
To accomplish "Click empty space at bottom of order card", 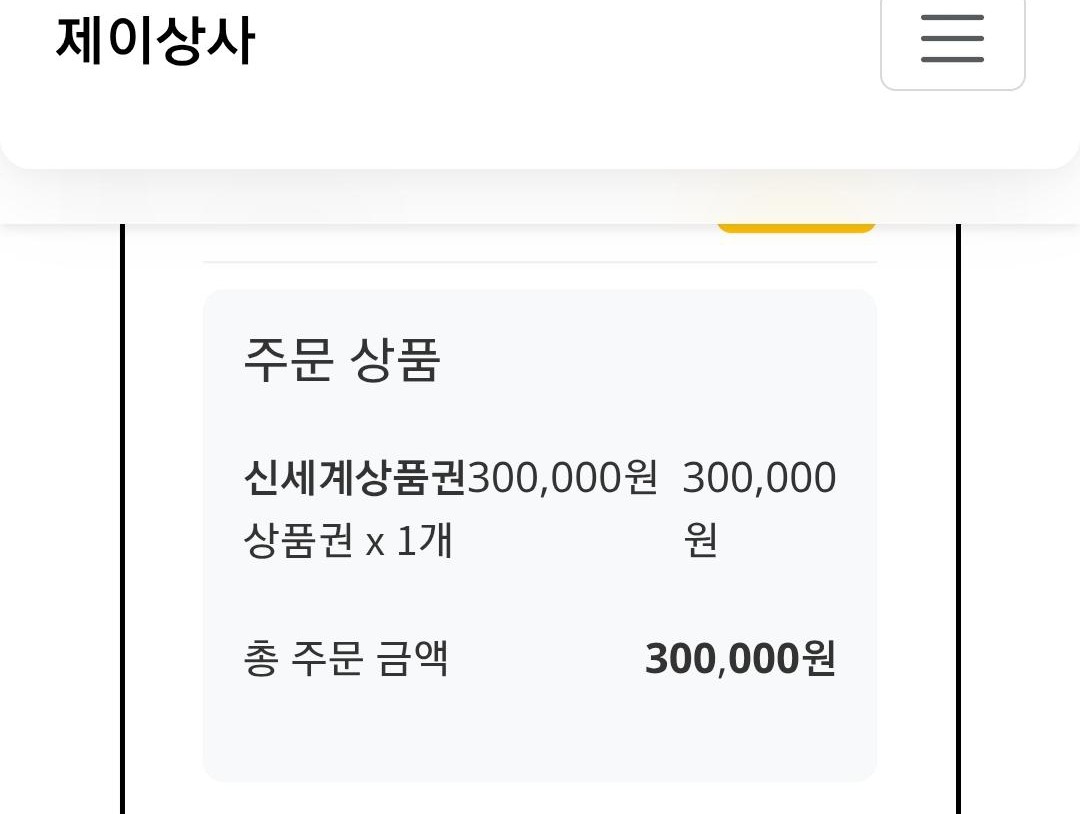I will [540, 740].
